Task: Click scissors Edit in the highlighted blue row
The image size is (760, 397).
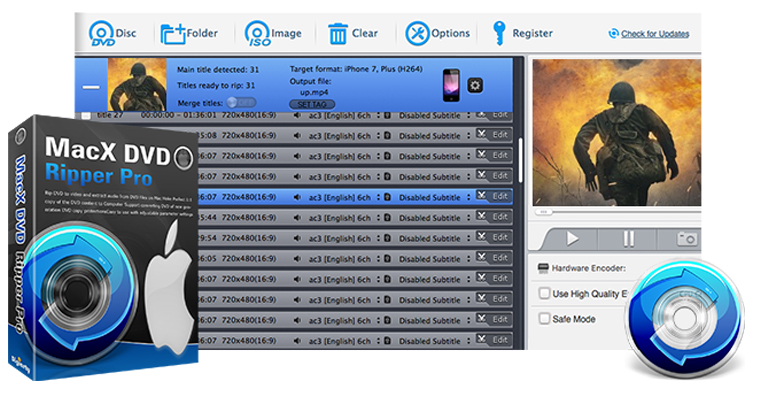Action: pyautogui.click(x=493, y=196)
